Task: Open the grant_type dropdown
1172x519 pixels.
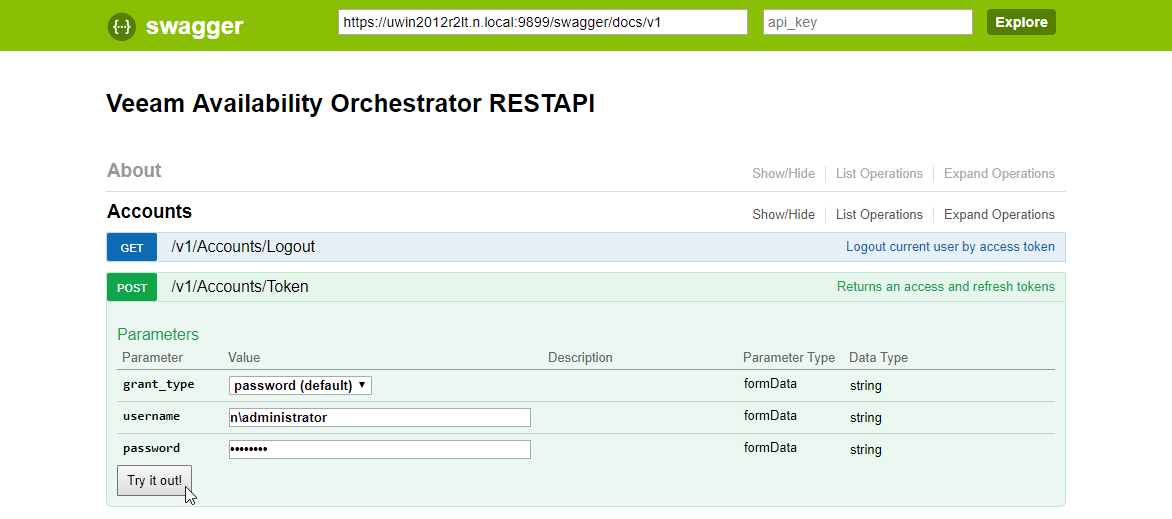Action: point(300,386)
